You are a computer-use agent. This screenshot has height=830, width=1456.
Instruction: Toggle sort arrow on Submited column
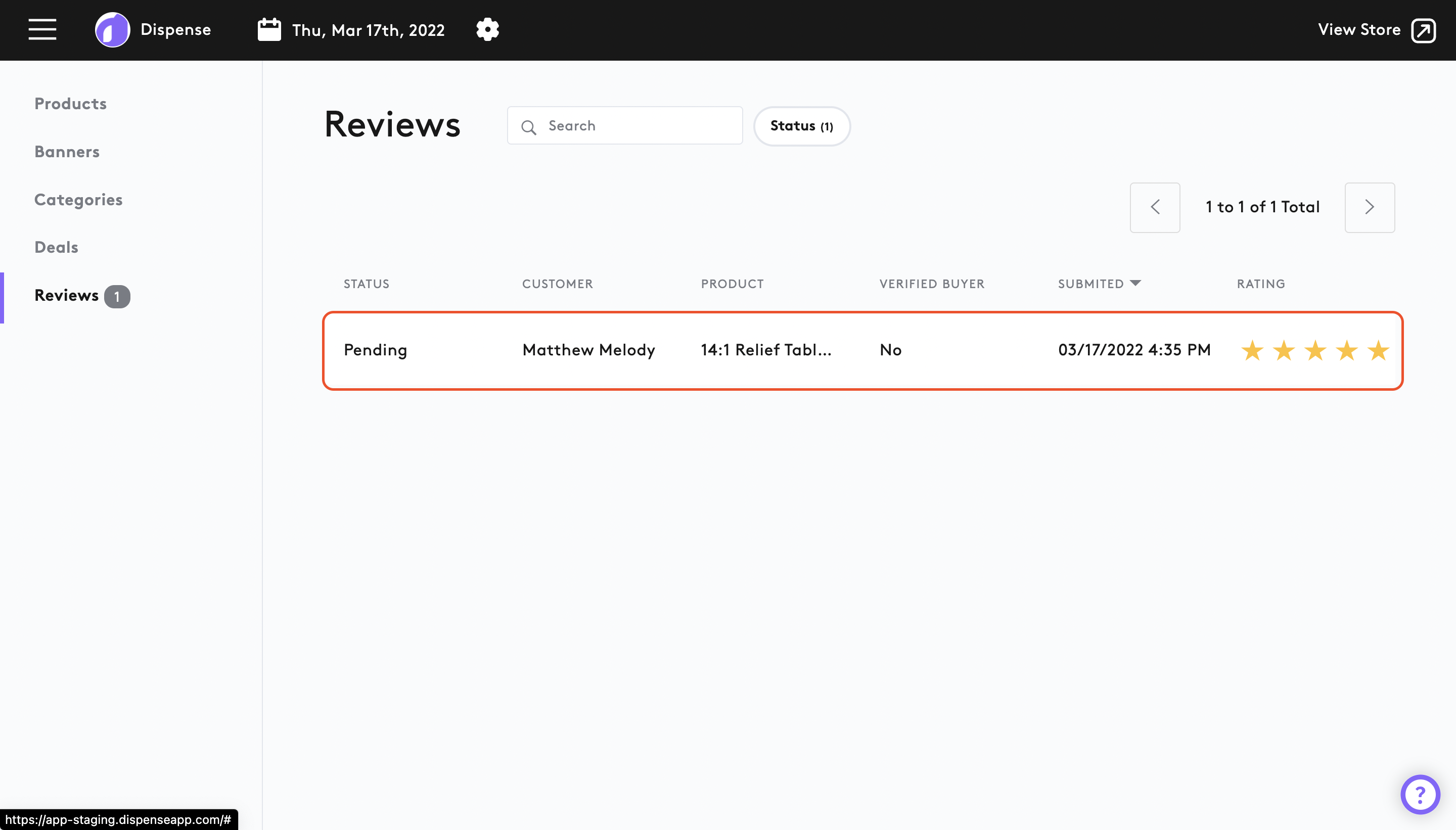pyautogui.click(x=1135, y=283)
